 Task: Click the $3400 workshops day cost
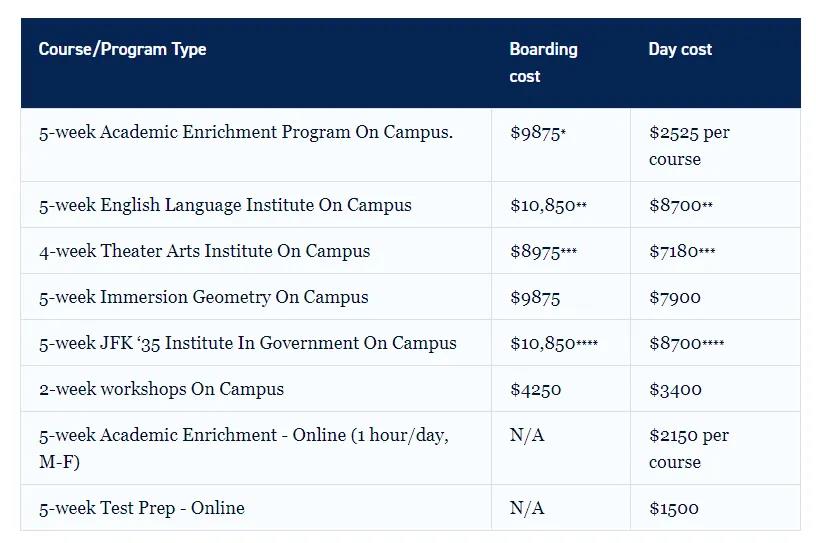point(675,389)
